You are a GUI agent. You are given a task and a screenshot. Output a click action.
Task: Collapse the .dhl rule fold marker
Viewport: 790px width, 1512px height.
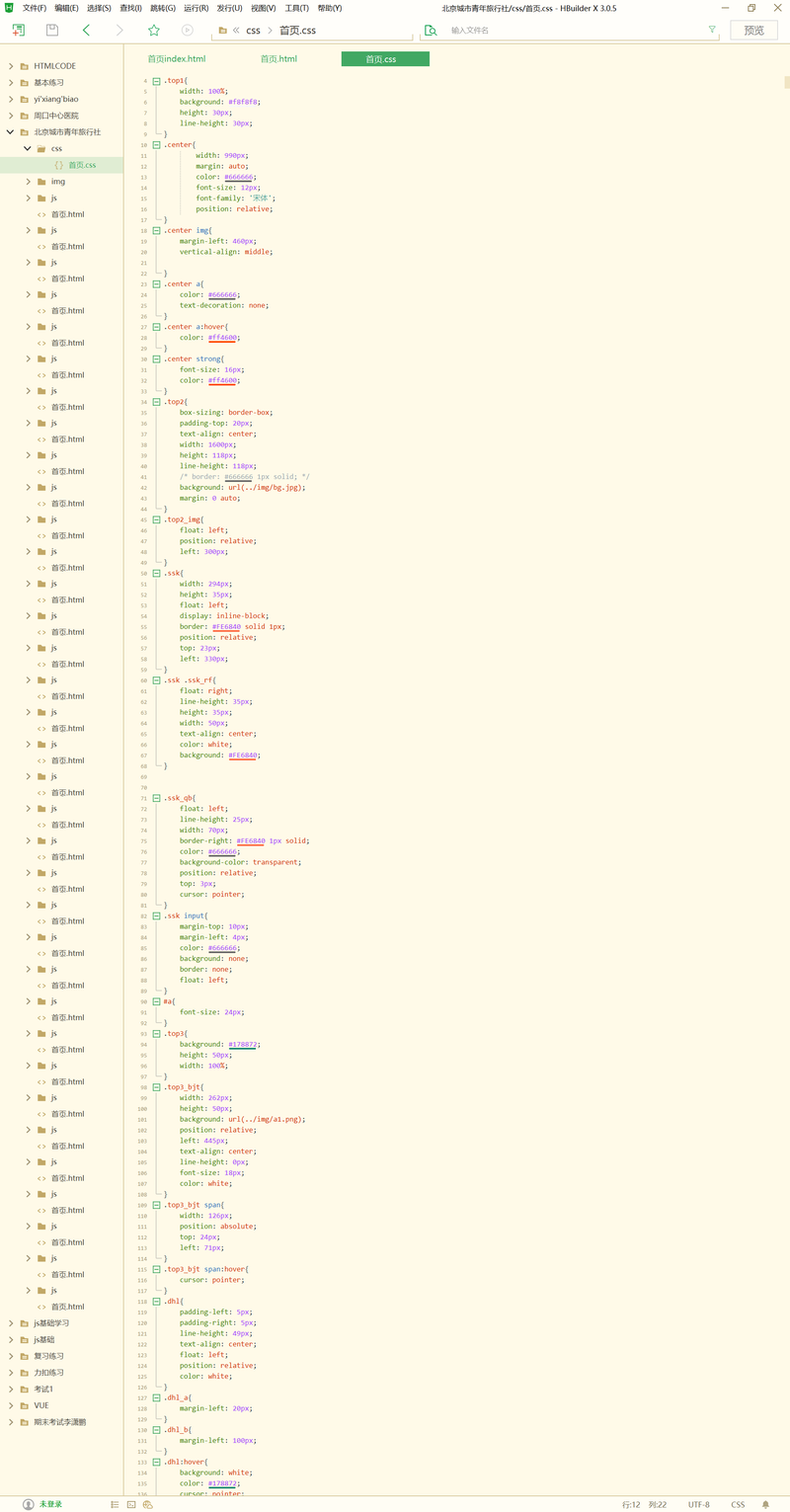[156, 1302]
